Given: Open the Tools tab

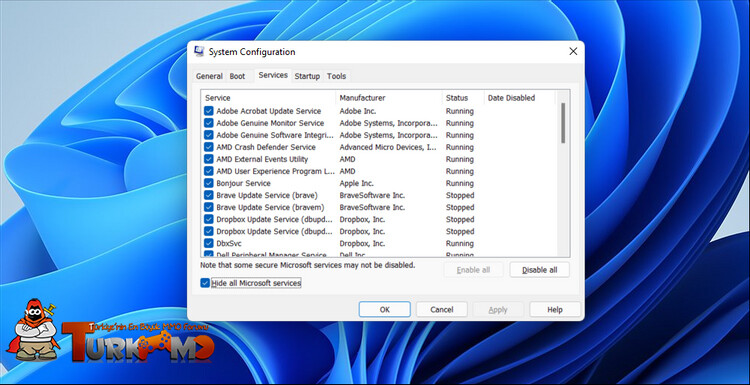Looking at the screenshot, I should [x=336, y=76].
